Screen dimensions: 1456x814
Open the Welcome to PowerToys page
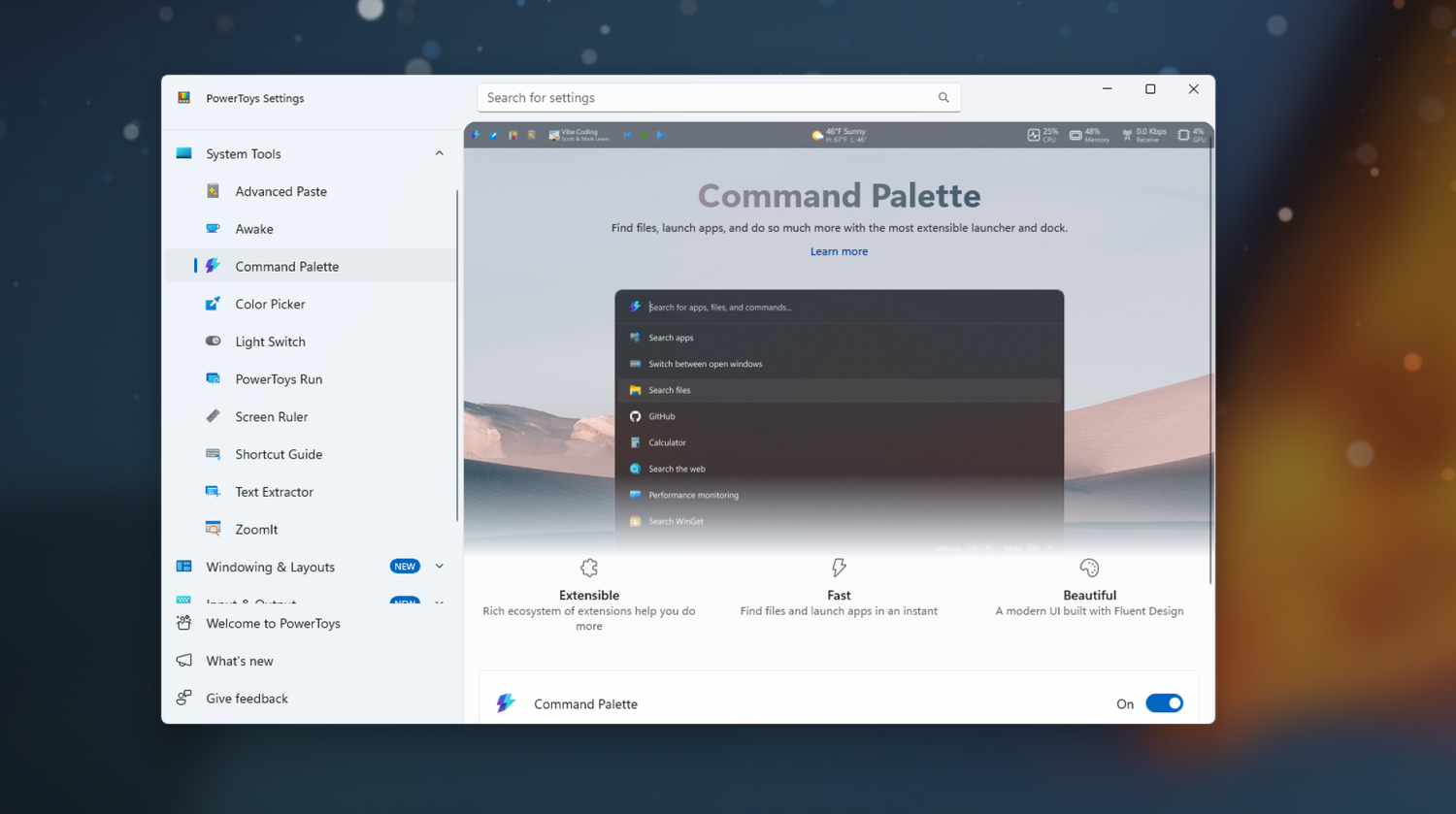311,623
